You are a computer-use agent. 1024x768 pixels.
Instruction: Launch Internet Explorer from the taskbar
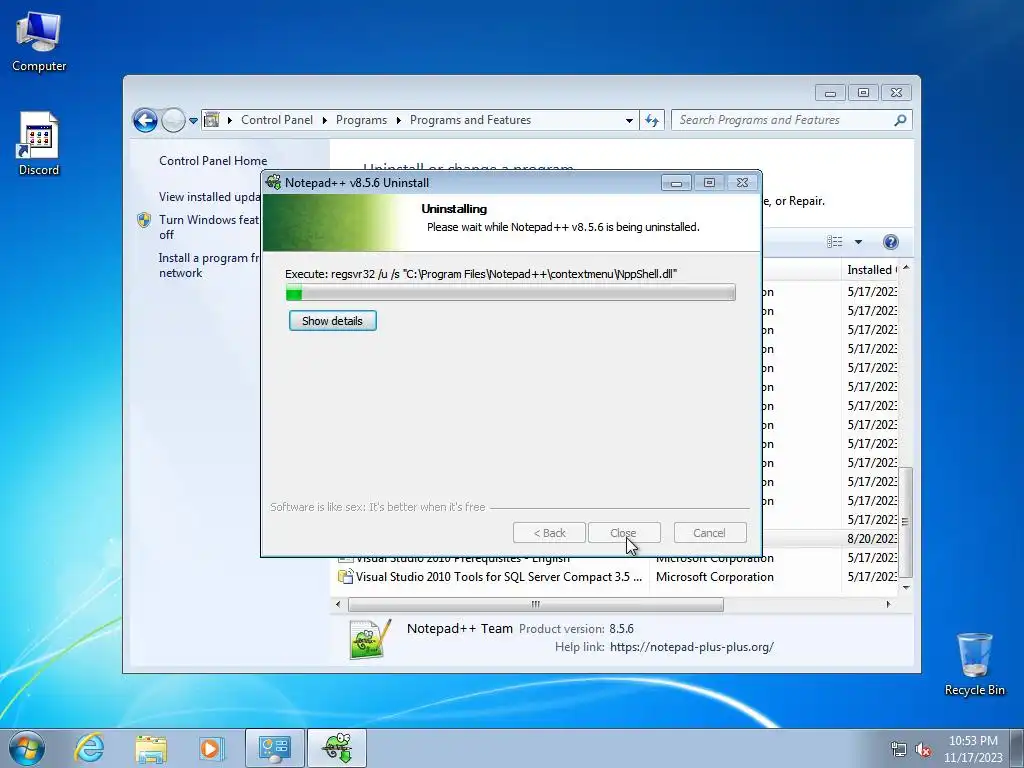[x=89, y=748]
